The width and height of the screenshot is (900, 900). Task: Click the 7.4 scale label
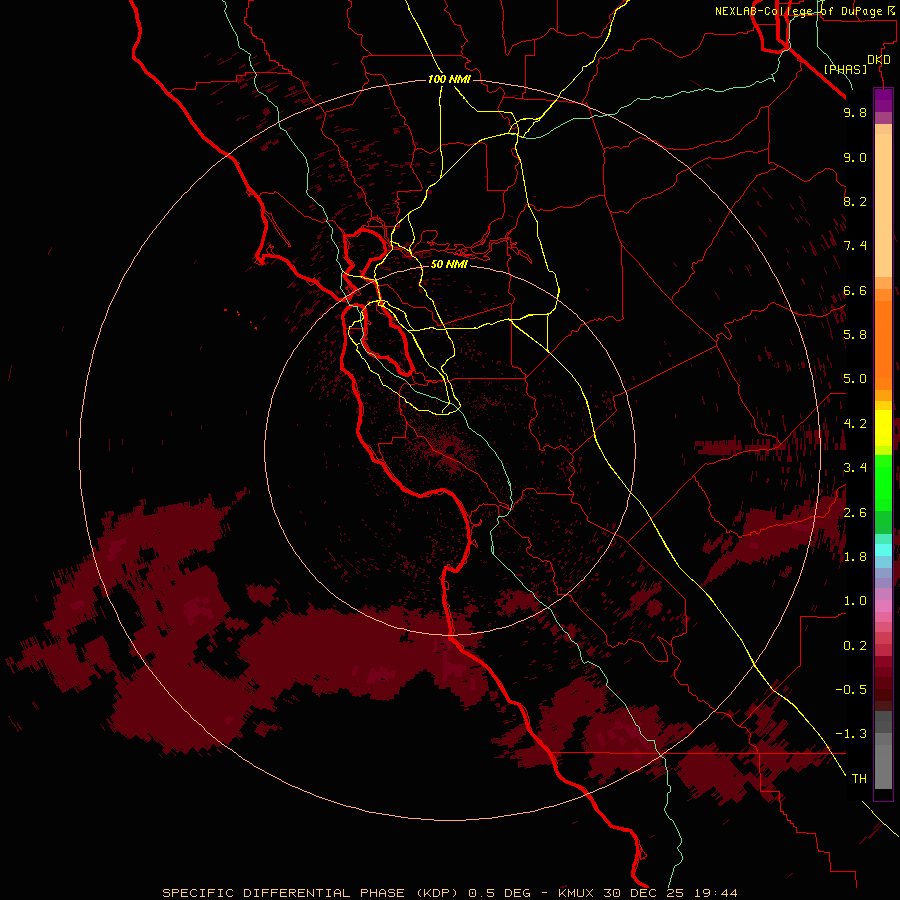click(855, 246)
